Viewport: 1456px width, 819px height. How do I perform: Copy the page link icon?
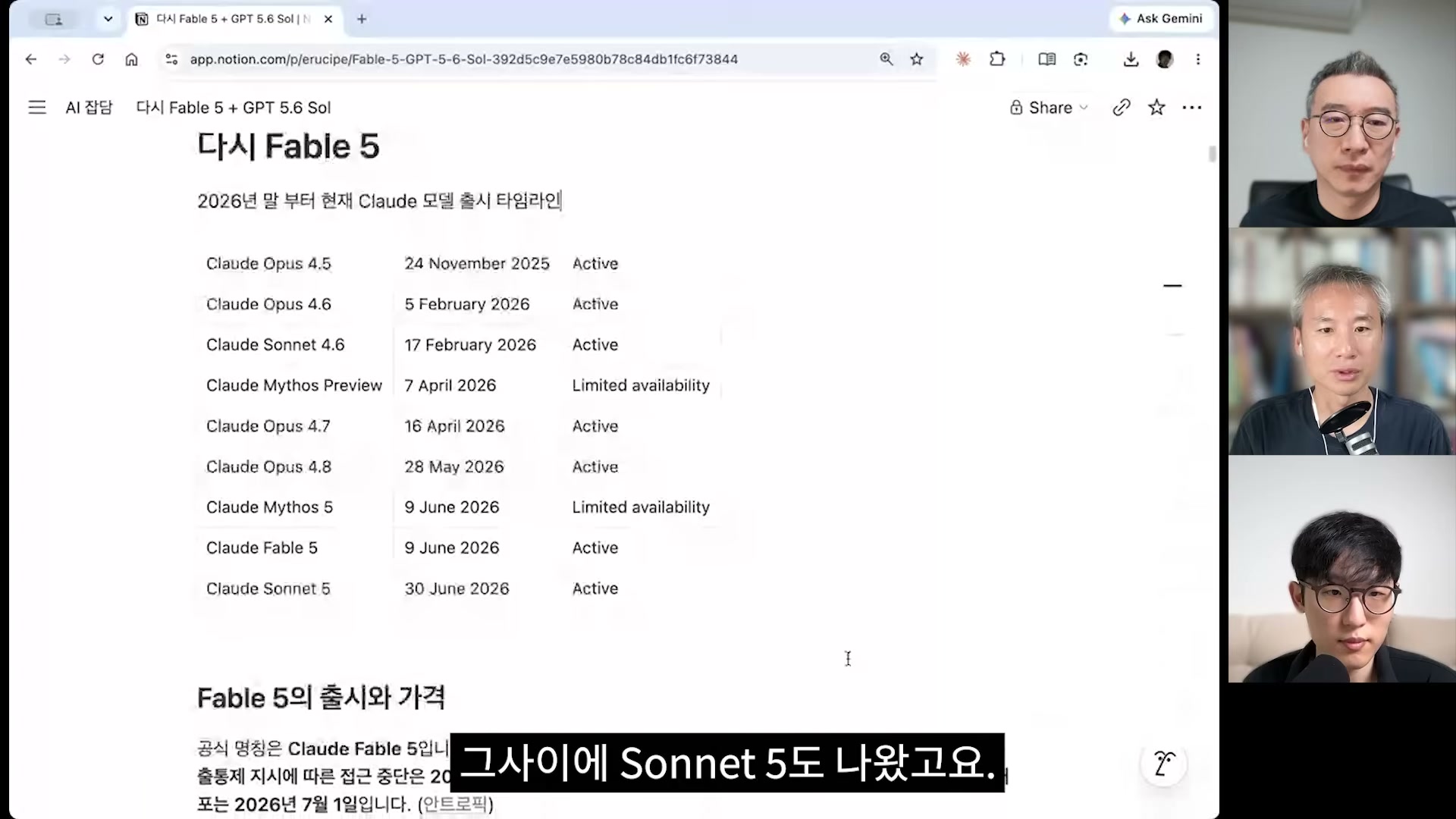tap(1122, 108)
